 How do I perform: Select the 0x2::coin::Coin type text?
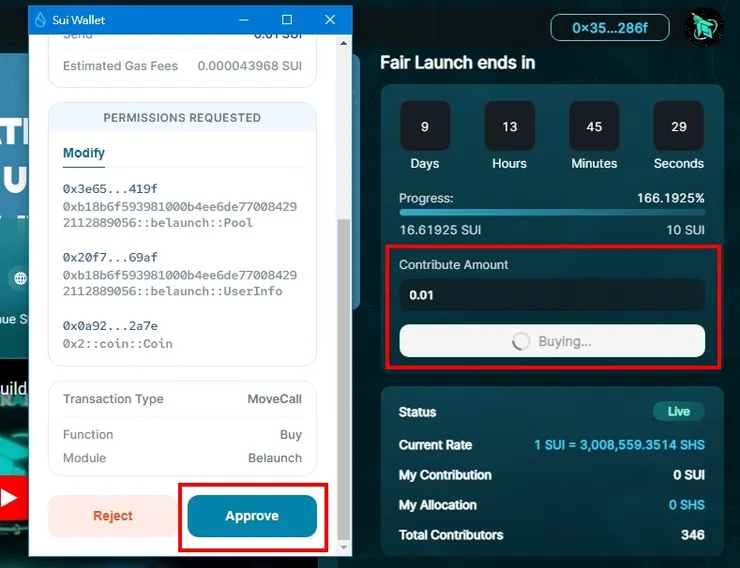[x=118, y=343]
